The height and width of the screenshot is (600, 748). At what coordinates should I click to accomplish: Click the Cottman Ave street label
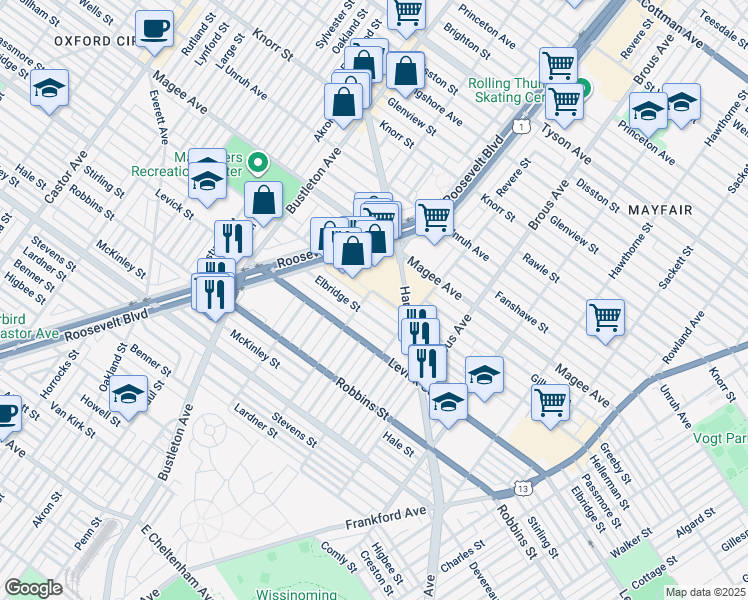[x=671, y=24]
